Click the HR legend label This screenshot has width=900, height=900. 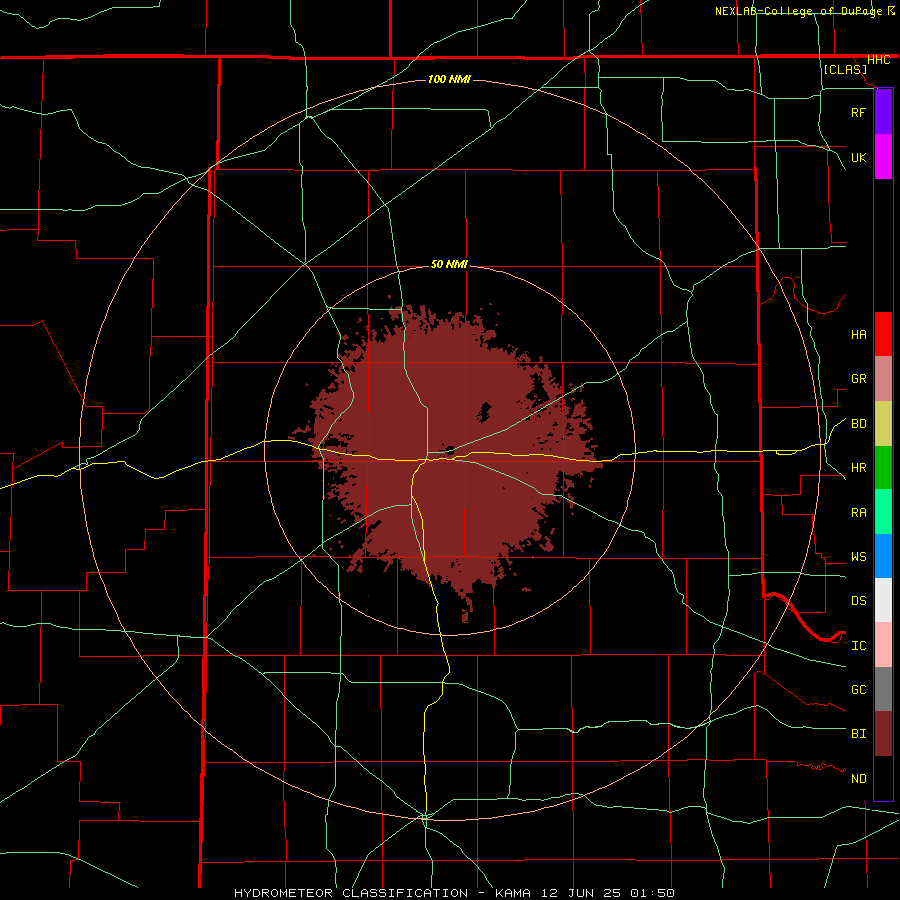pyautogui.click(x=858, y=468)
